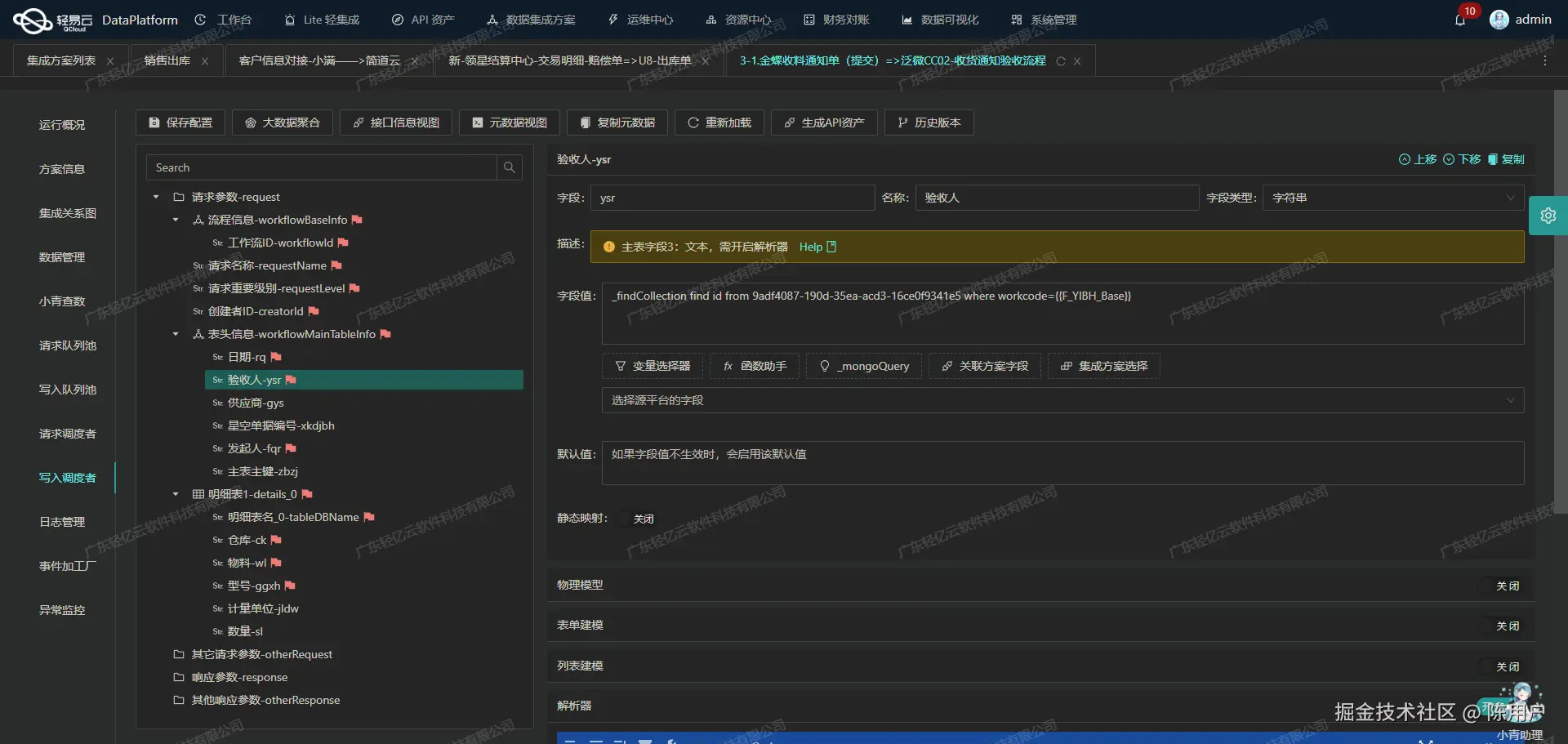Open the 运维中心 menu item
1568x744 pixels.
coord(640,19)
